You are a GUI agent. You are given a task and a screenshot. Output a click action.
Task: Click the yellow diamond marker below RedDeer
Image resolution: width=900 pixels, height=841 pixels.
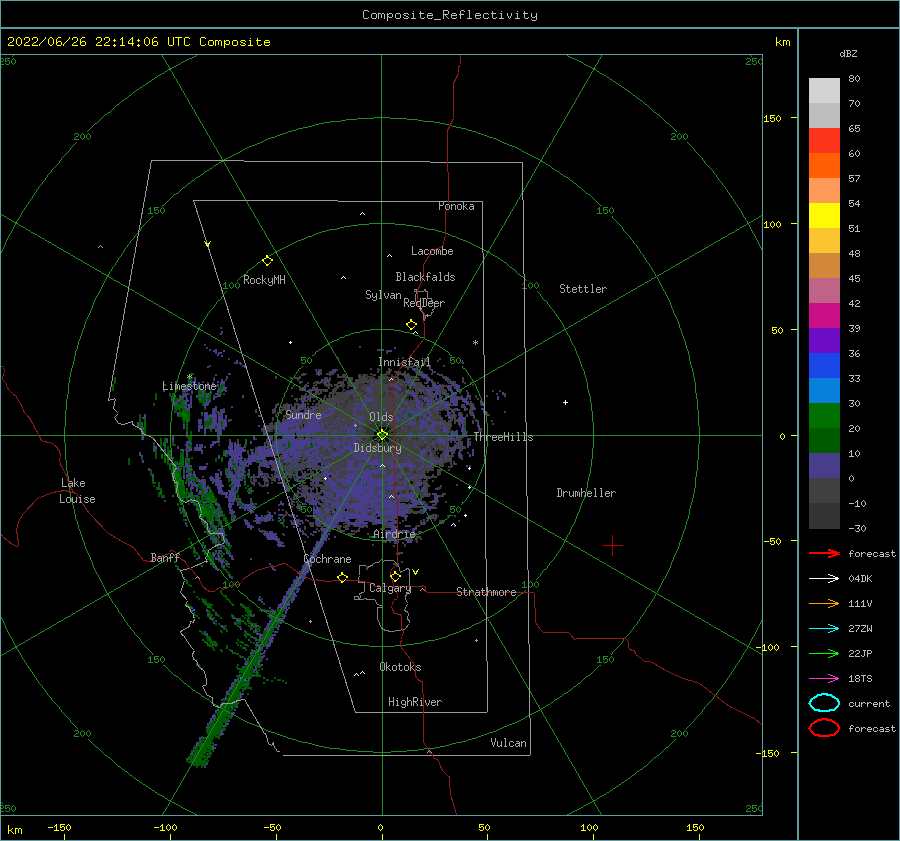click(412, 325)
